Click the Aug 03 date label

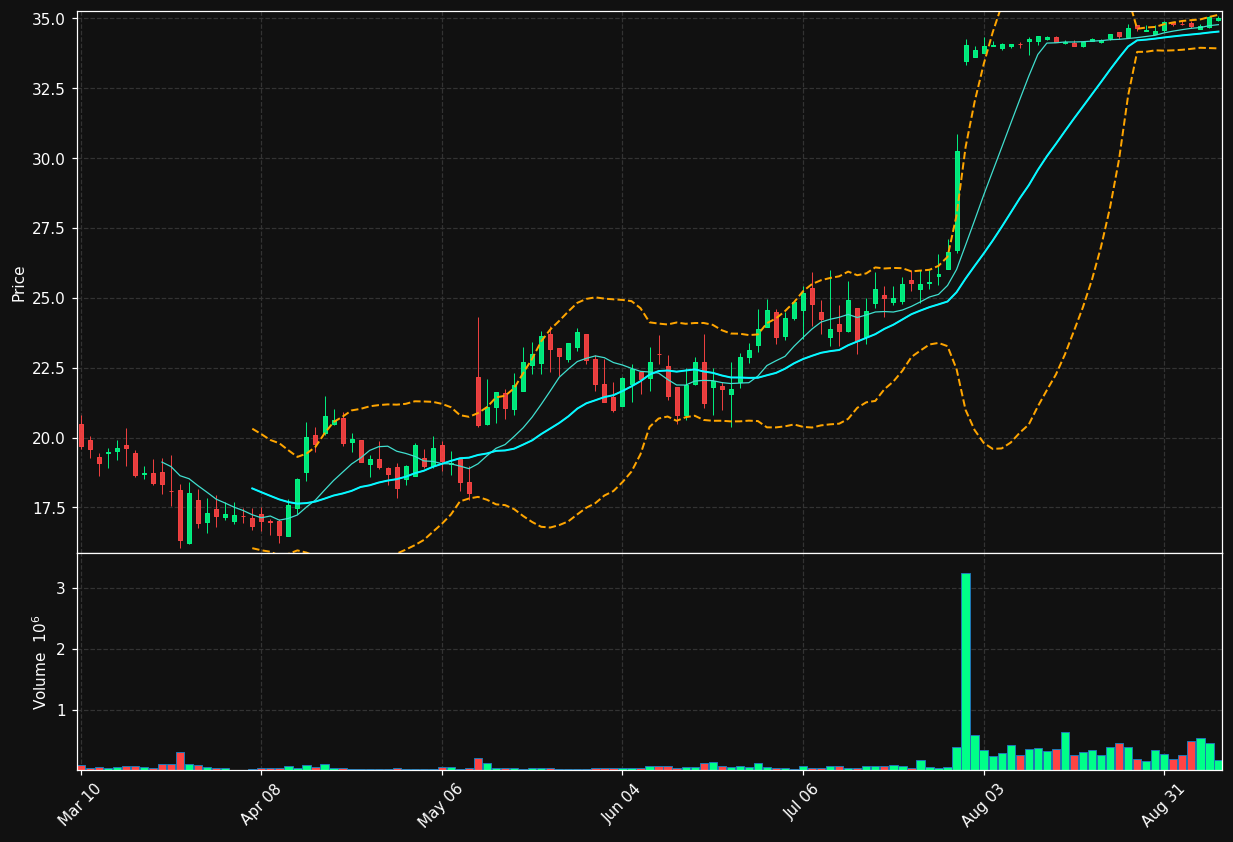[x=982, y=804]
